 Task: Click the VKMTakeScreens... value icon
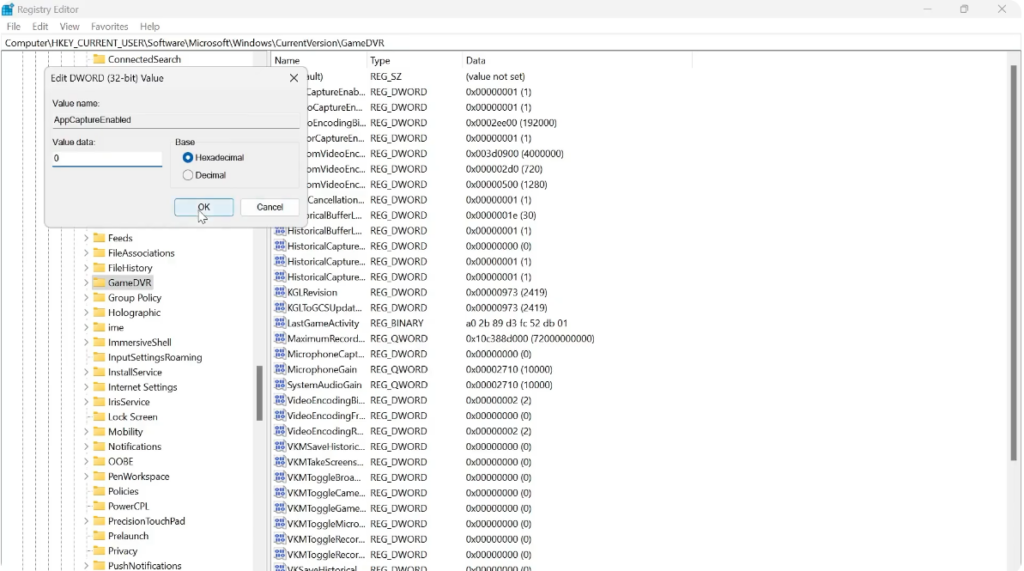tap(280, 462)
